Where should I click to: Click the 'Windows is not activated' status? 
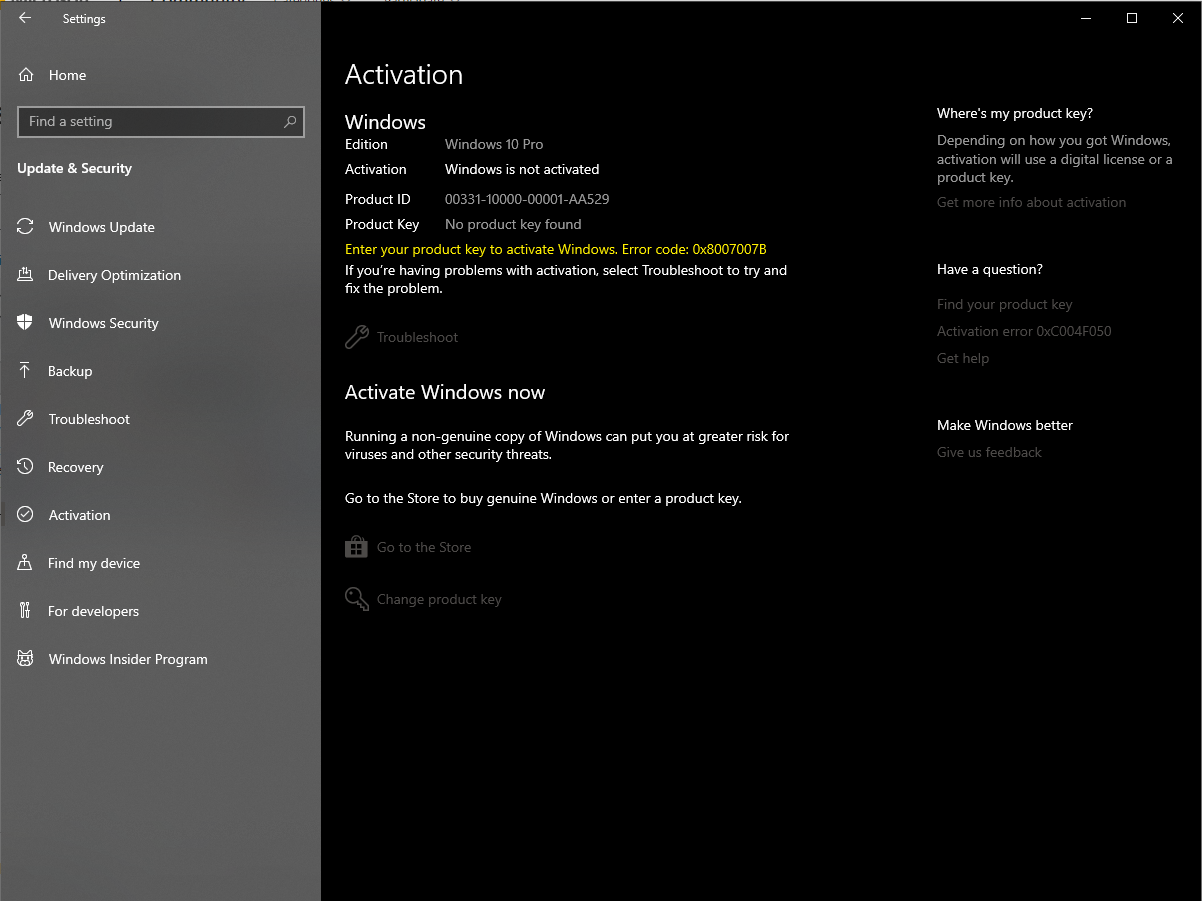[x=522, y=169]
